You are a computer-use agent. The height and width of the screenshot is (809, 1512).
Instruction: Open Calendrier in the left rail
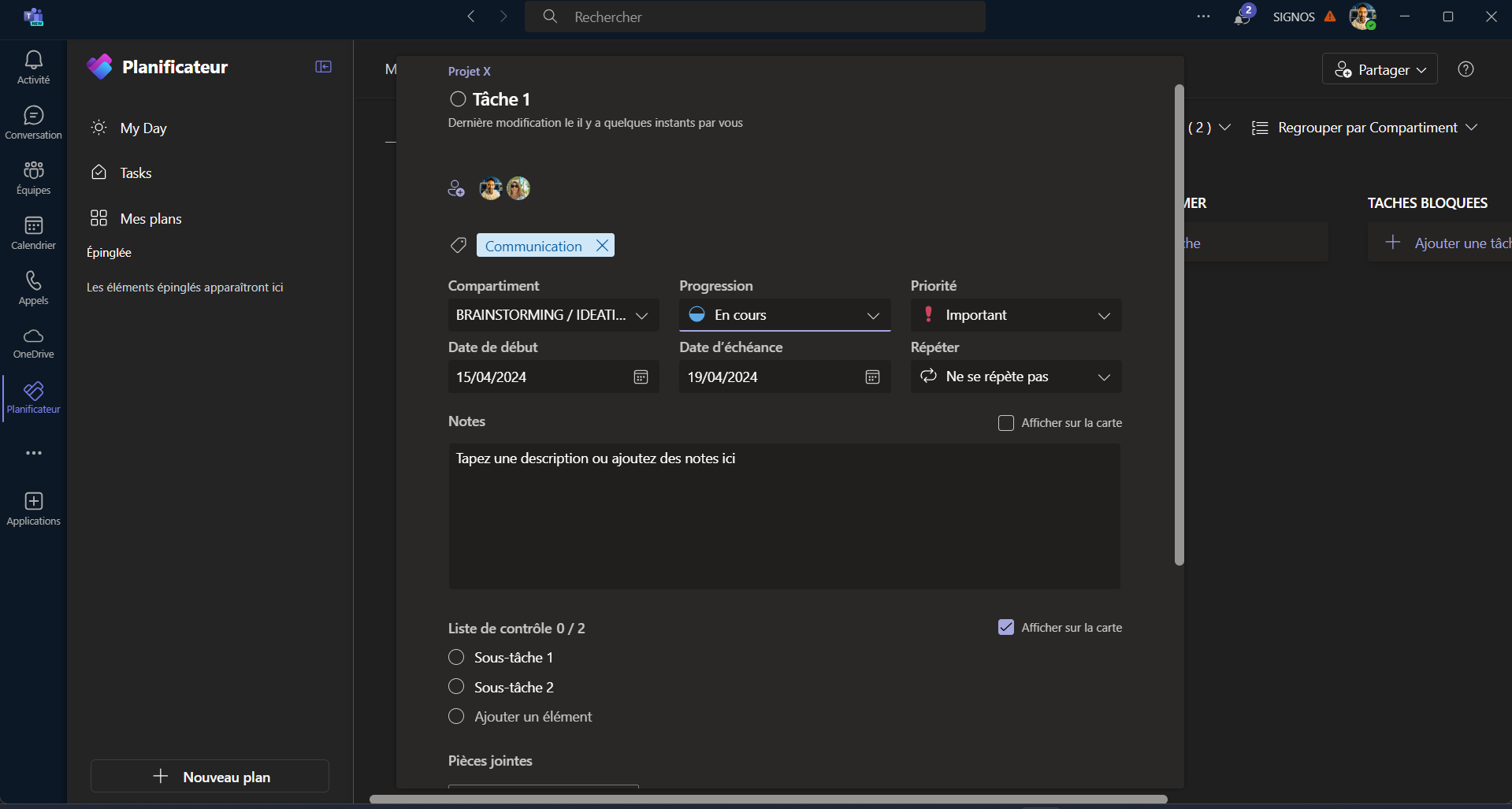33,233
